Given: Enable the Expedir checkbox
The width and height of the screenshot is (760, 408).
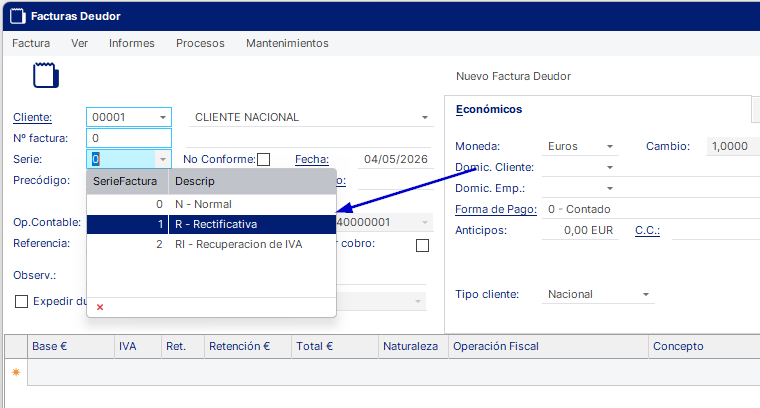Looking at the screenshot, I should (21, 301).
